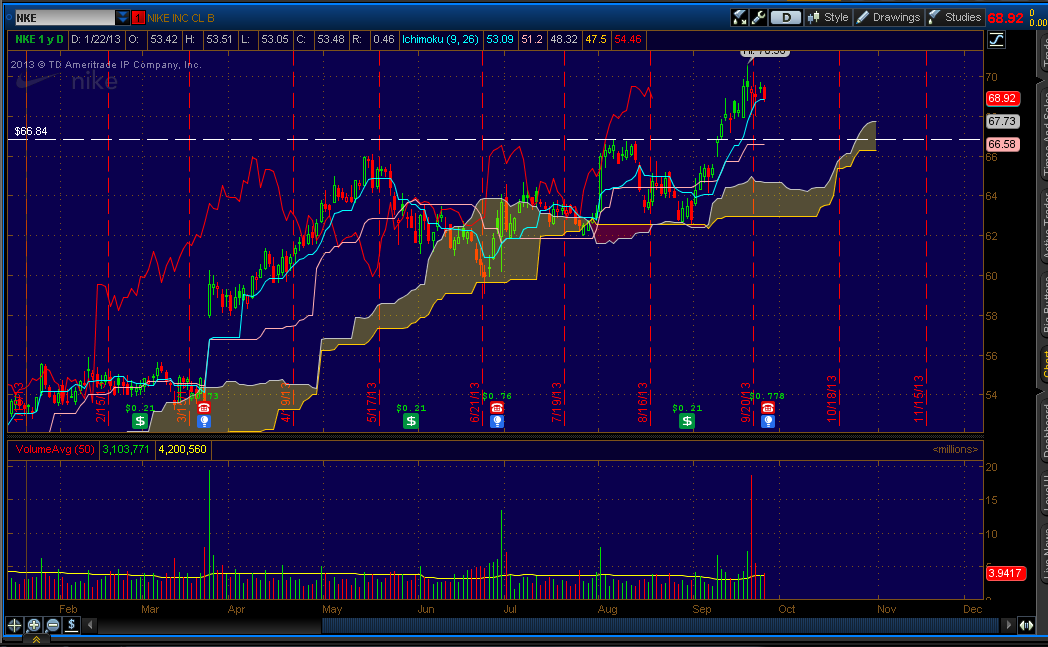Click the May dividend dollar icon
Viewport: 1048px width, 647px height.
tap(410, 420)
